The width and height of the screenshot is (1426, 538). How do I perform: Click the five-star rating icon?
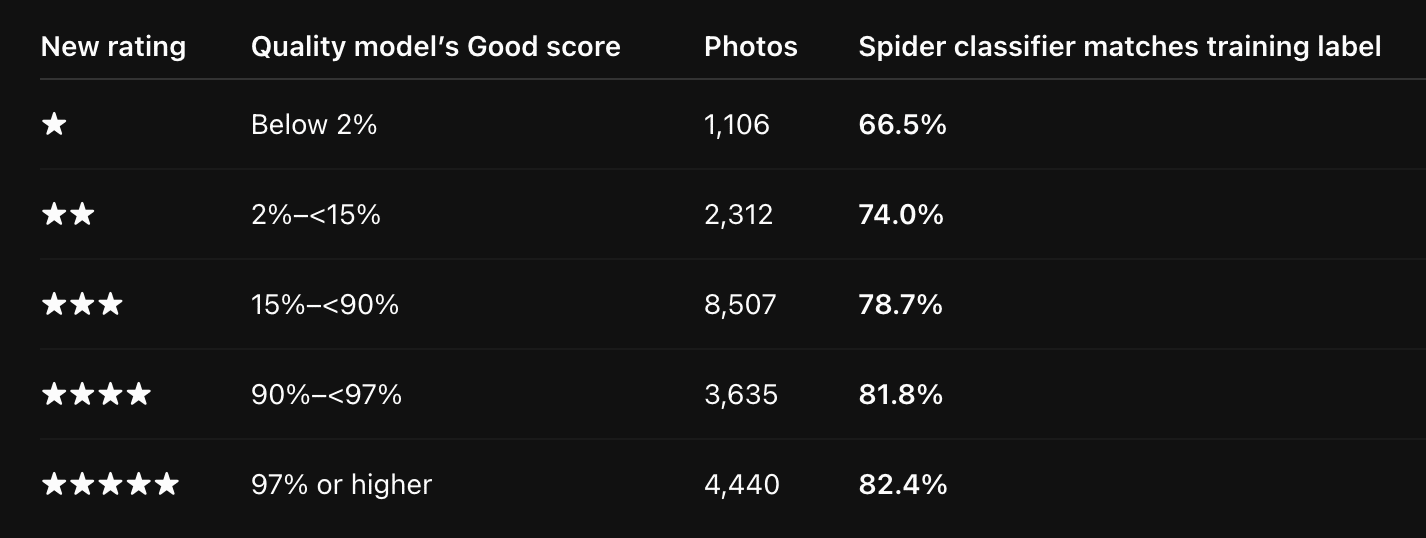(x=110, y=485)
